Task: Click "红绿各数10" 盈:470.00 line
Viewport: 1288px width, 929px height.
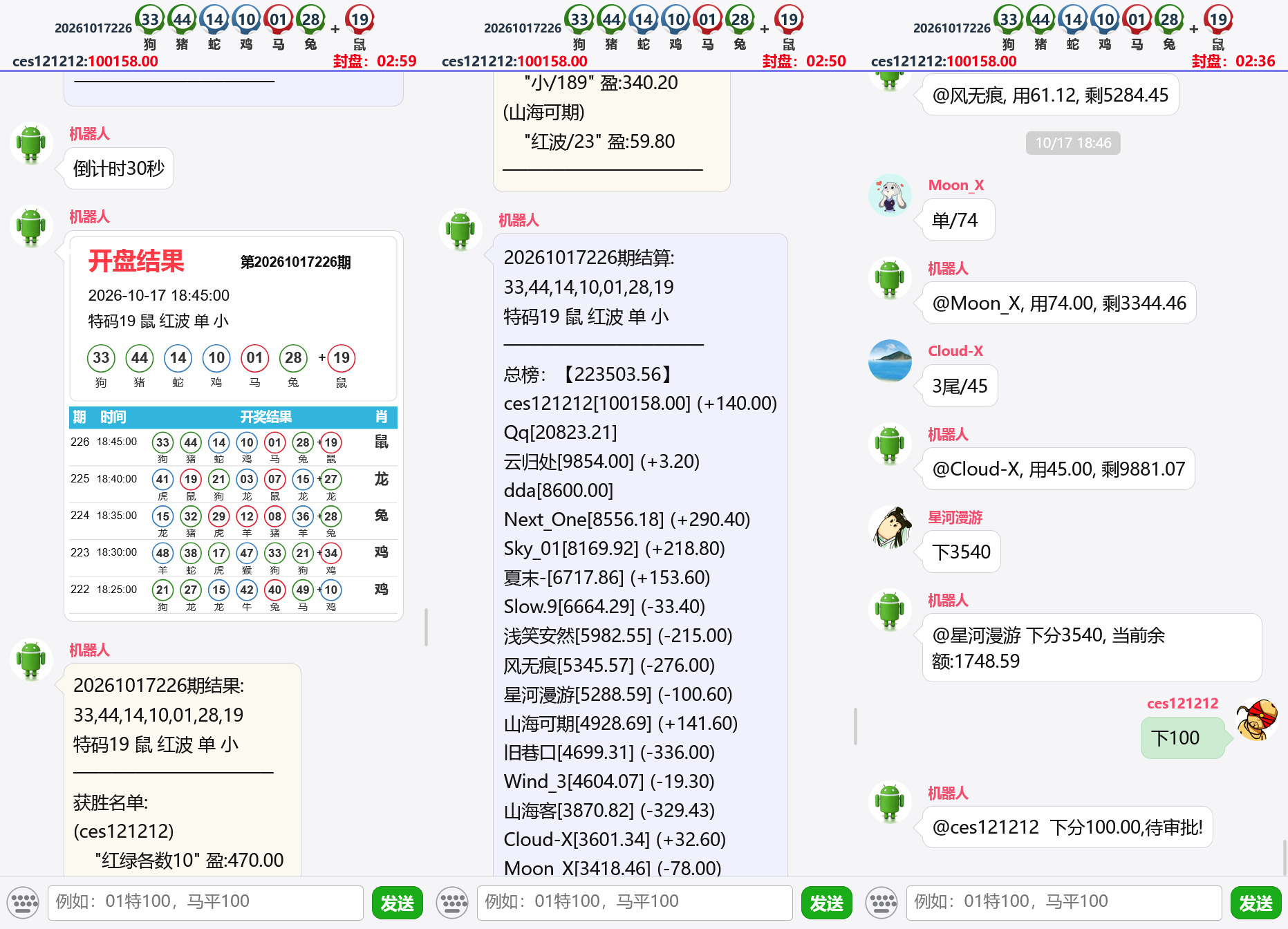Action: tap(189, 861)
